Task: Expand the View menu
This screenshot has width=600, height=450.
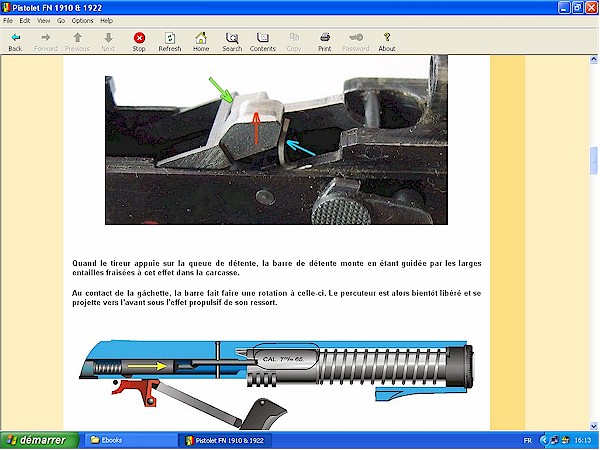Action: [43, 20]
